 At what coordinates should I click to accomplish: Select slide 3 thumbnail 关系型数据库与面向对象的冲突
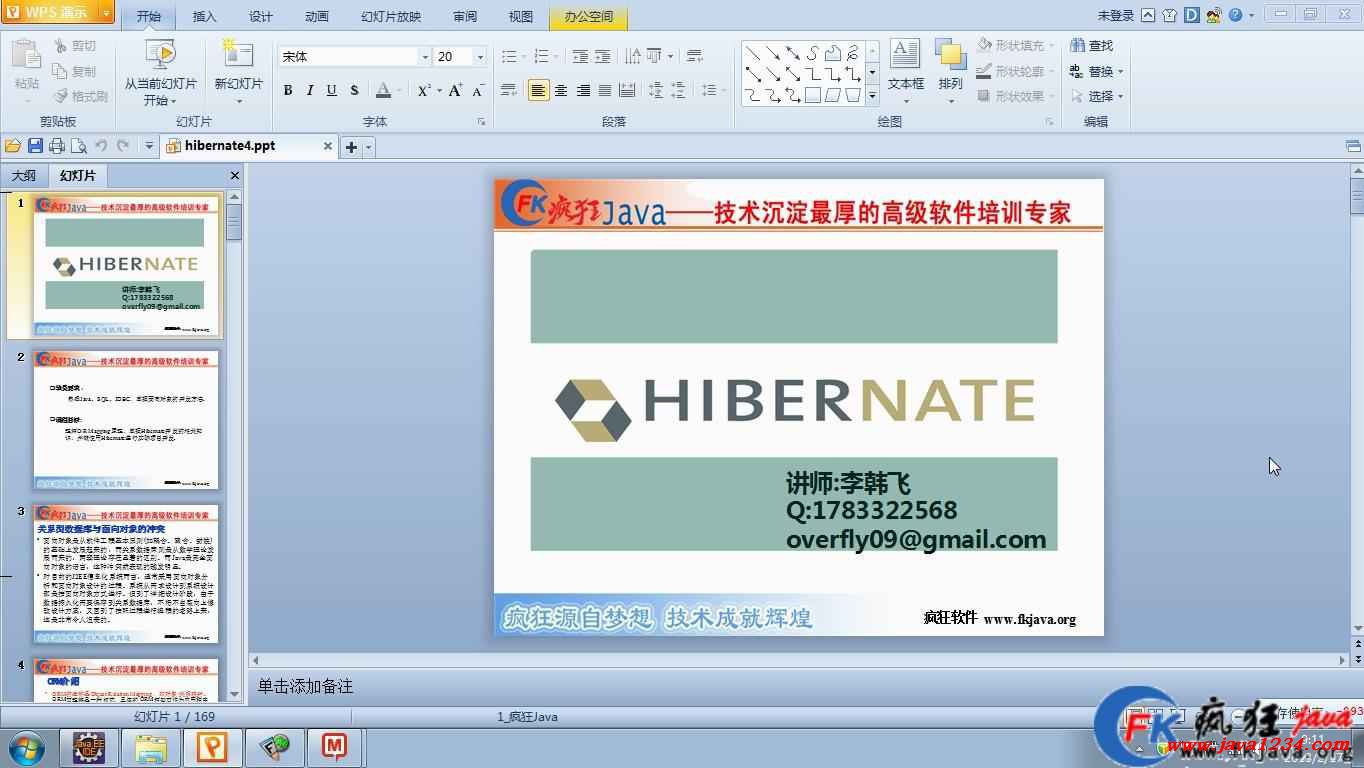(x=126, y=574)
